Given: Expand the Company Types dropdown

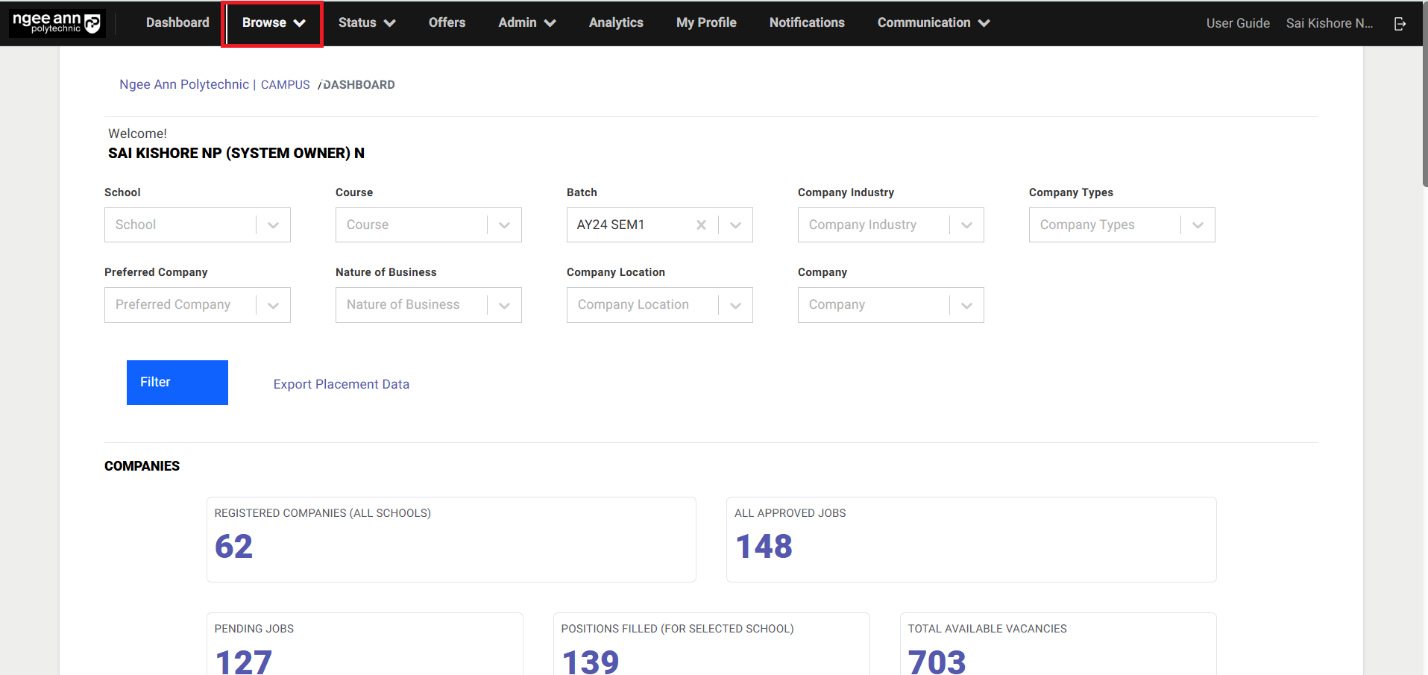Looking at the screenshot, I should 1121,225.
